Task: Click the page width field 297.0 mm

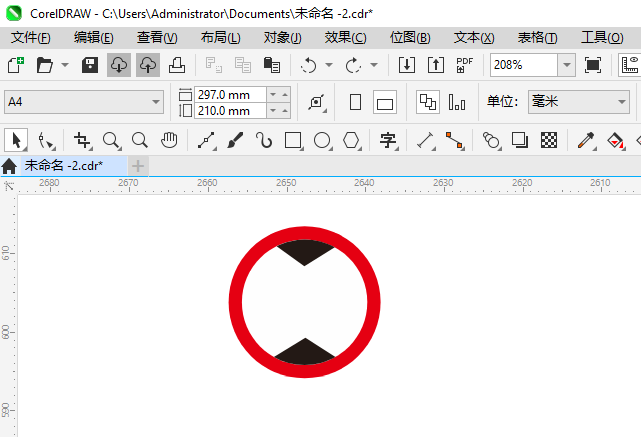Action: point(231,95)
